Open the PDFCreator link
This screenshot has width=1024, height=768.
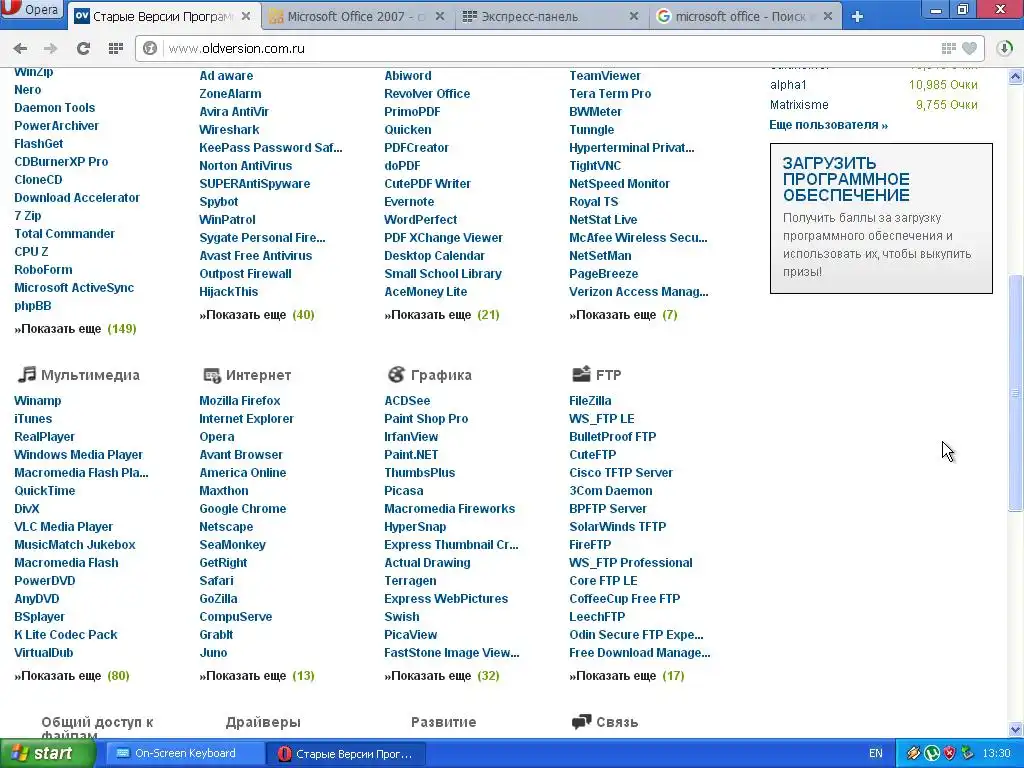[416, 148]
